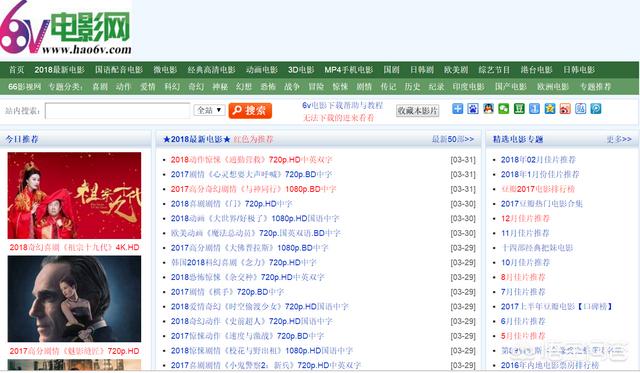Open the red 无法下载的进来看看 link
The height and width of the screenshot is (373, 640).
[x=339, y=118]
